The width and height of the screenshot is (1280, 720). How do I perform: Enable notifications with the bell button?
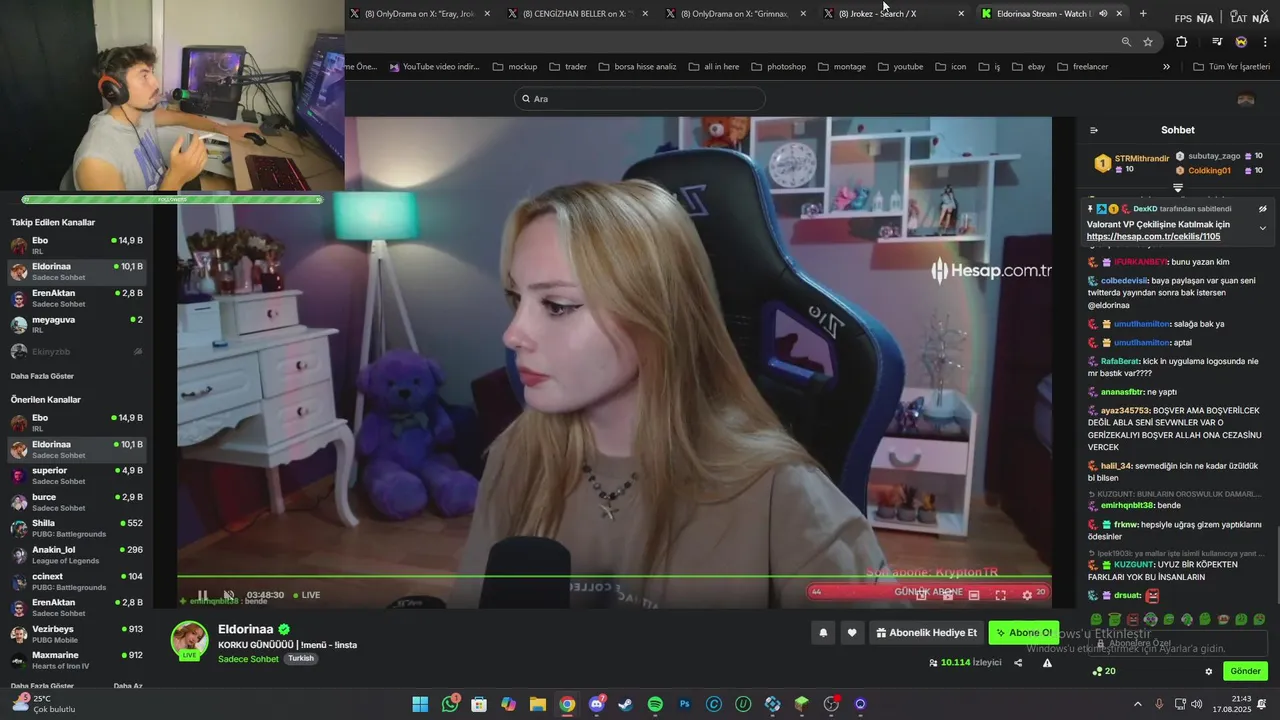tap(823, 632)
